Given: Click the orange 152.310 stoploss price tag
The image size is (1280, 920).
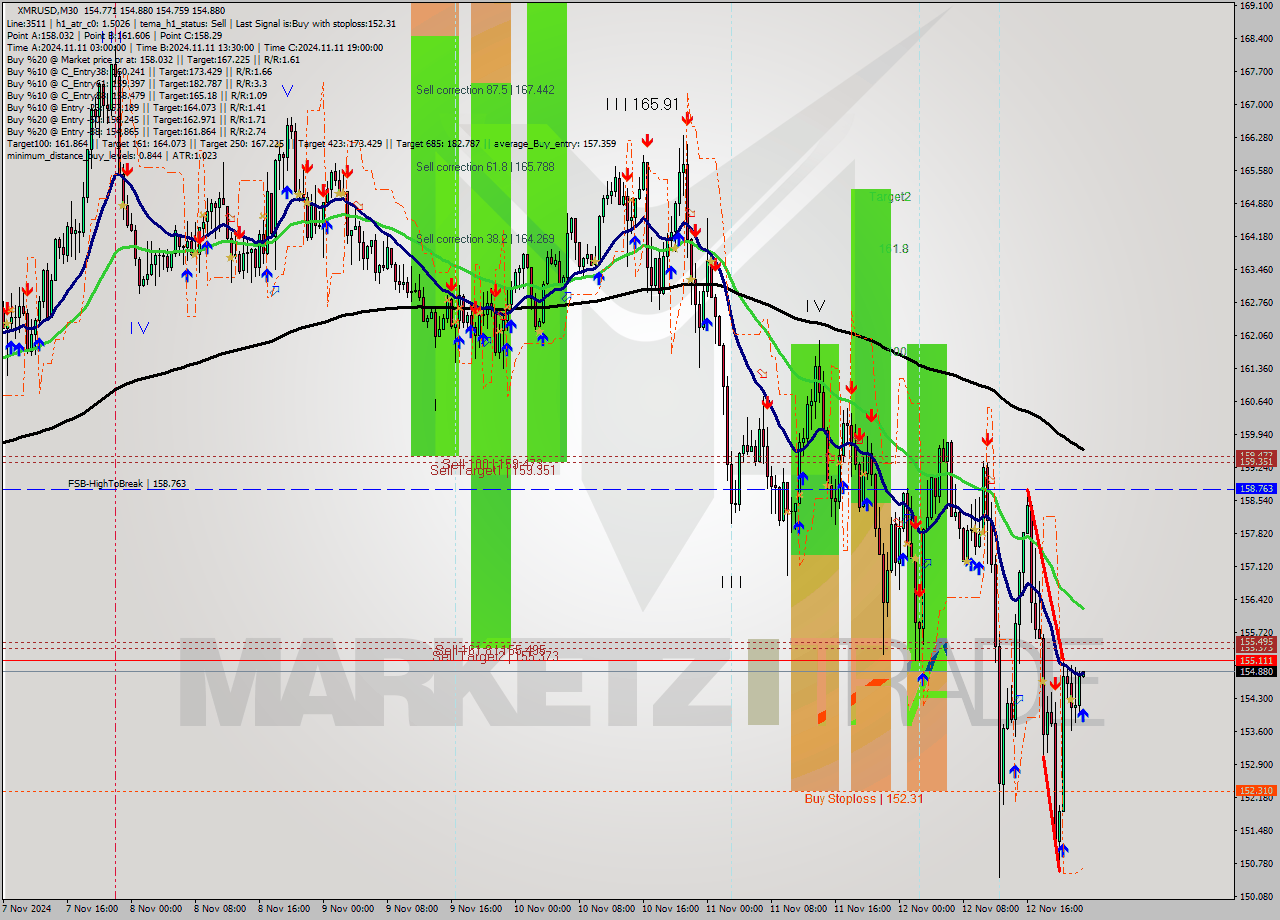Looking at the screenshot, I should (1256, 791).
